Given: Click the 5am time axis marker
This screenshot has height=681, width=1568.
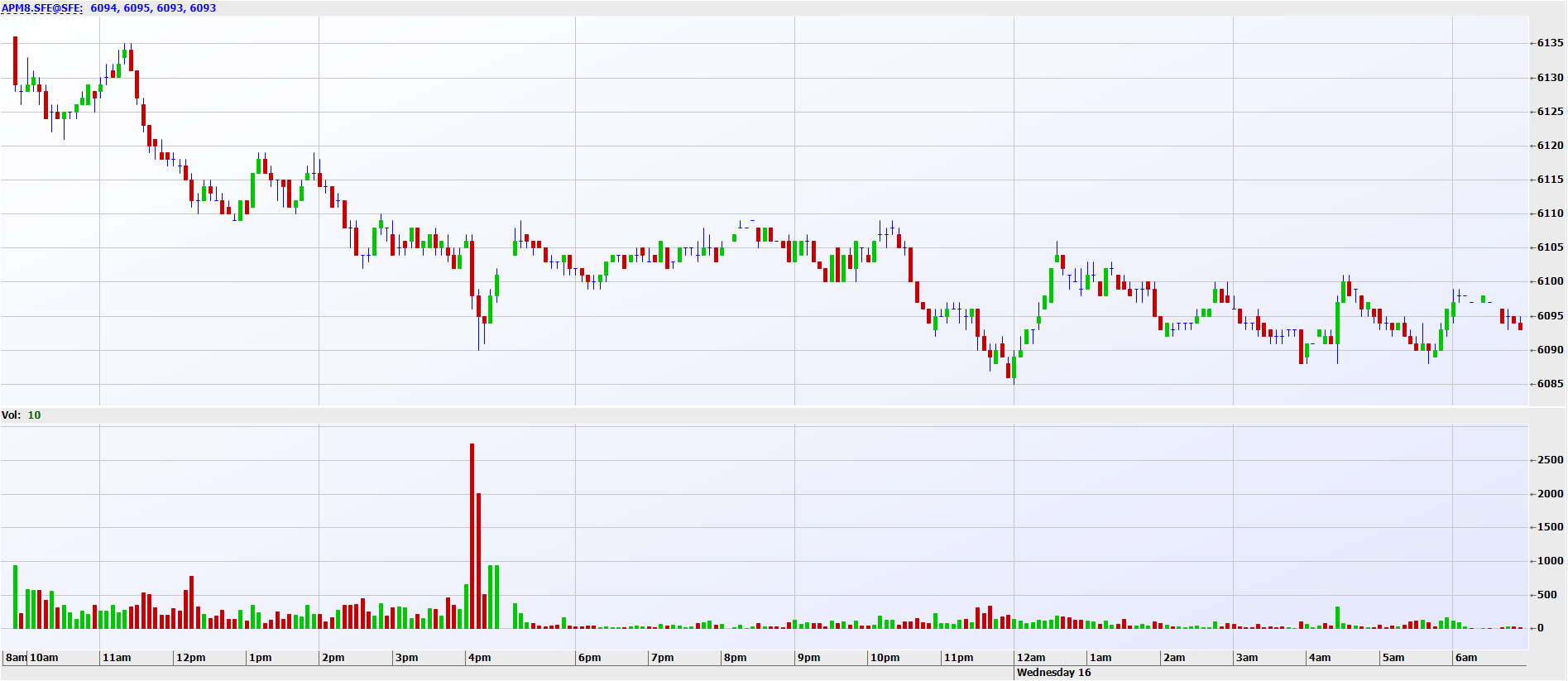Looking at the screenshot, I should tap(1394, 658).
